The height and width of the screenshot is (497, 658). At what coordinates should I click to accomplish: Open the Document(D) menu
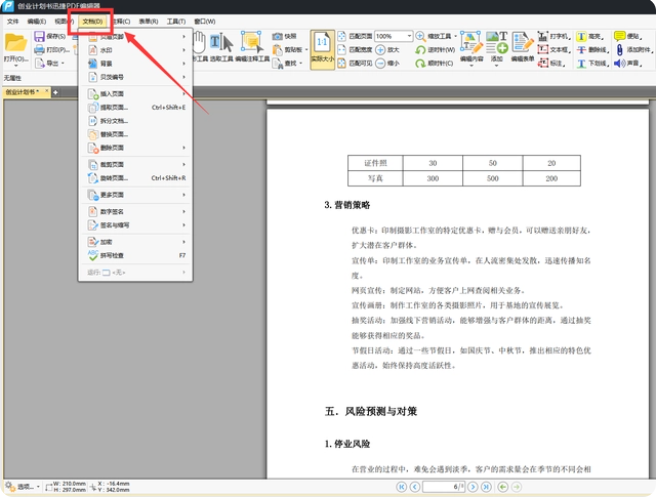point(92,21)
